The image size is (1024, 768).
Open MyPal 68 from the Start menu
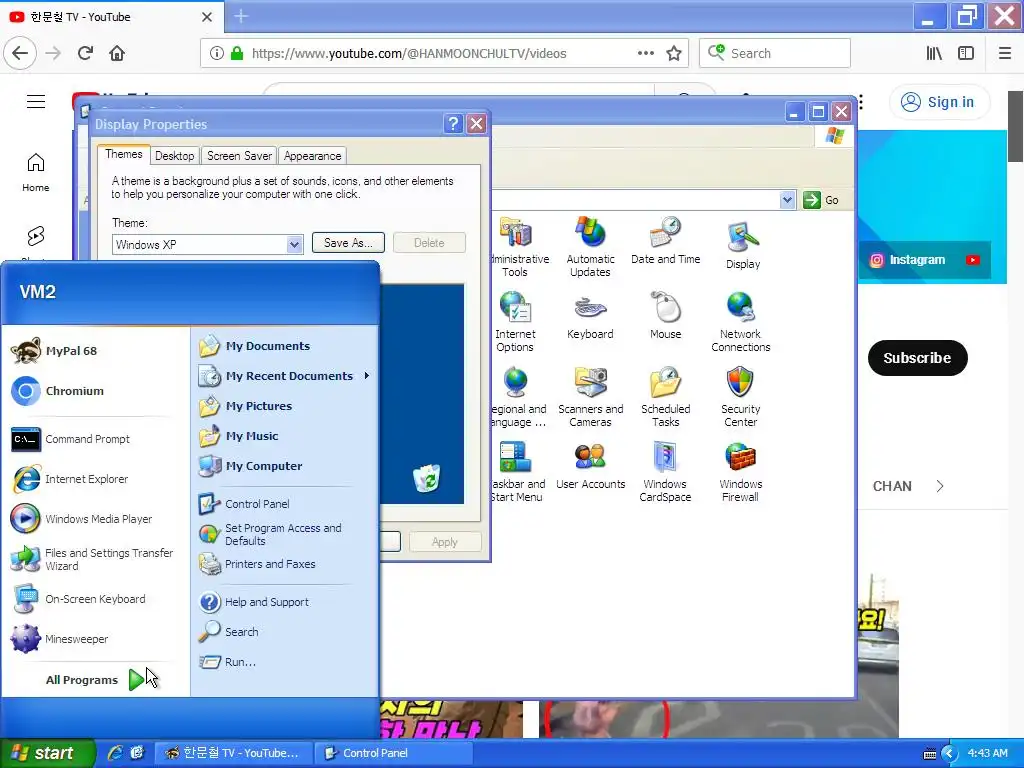pos(55,351)
